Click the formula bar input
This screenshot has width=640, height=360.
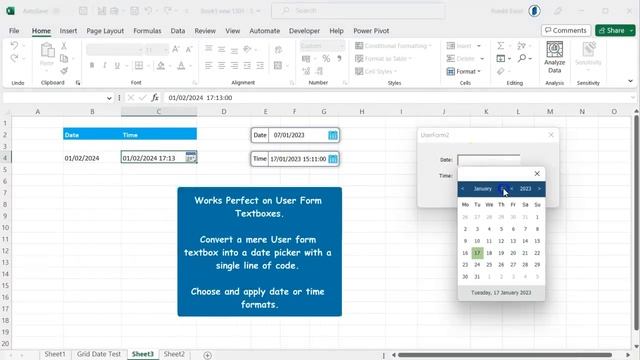[398, 98]
